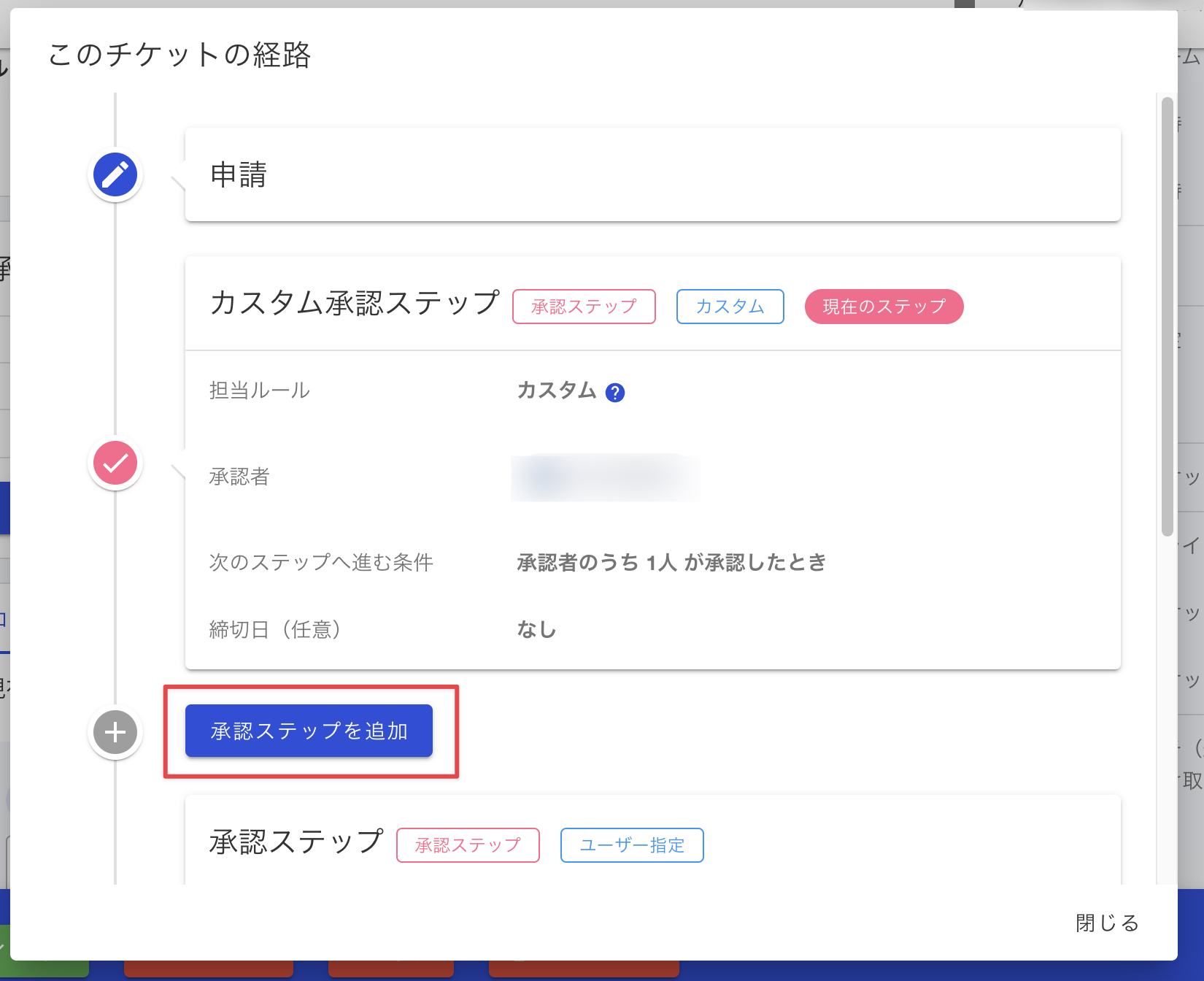Click the 担当ルール label
Viewport: 1204px width, 981px height.
pos(259,391)
